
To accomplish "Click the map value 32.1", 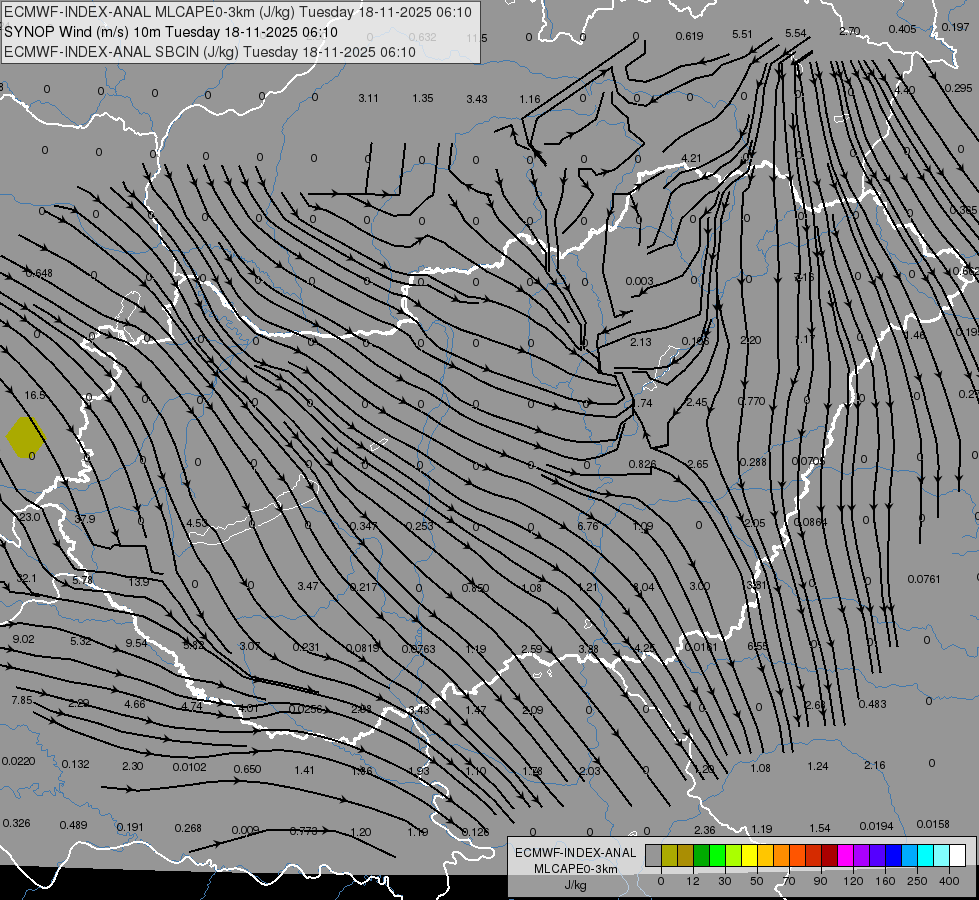I will 26,578.
